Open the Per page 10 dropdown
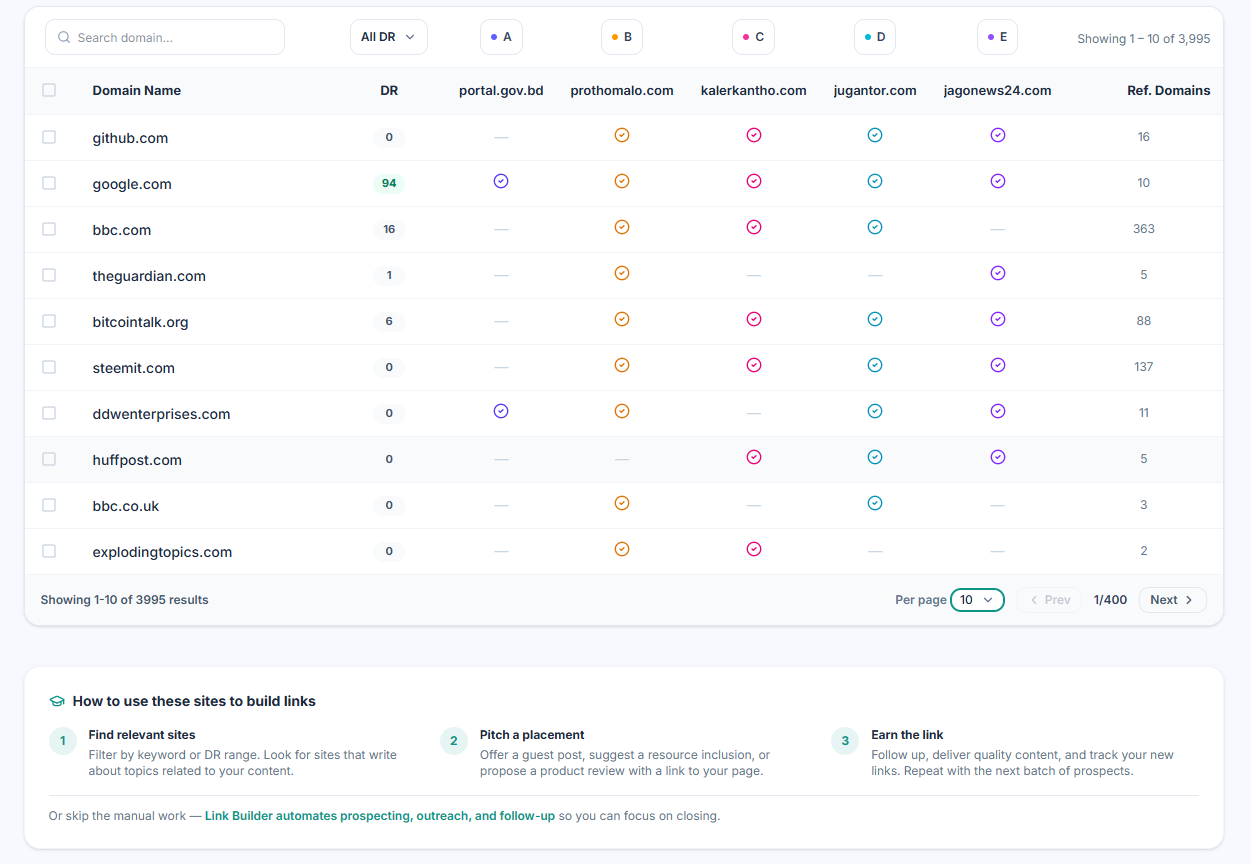Viewport: 1251px width, 864px height. coord(977,600)
